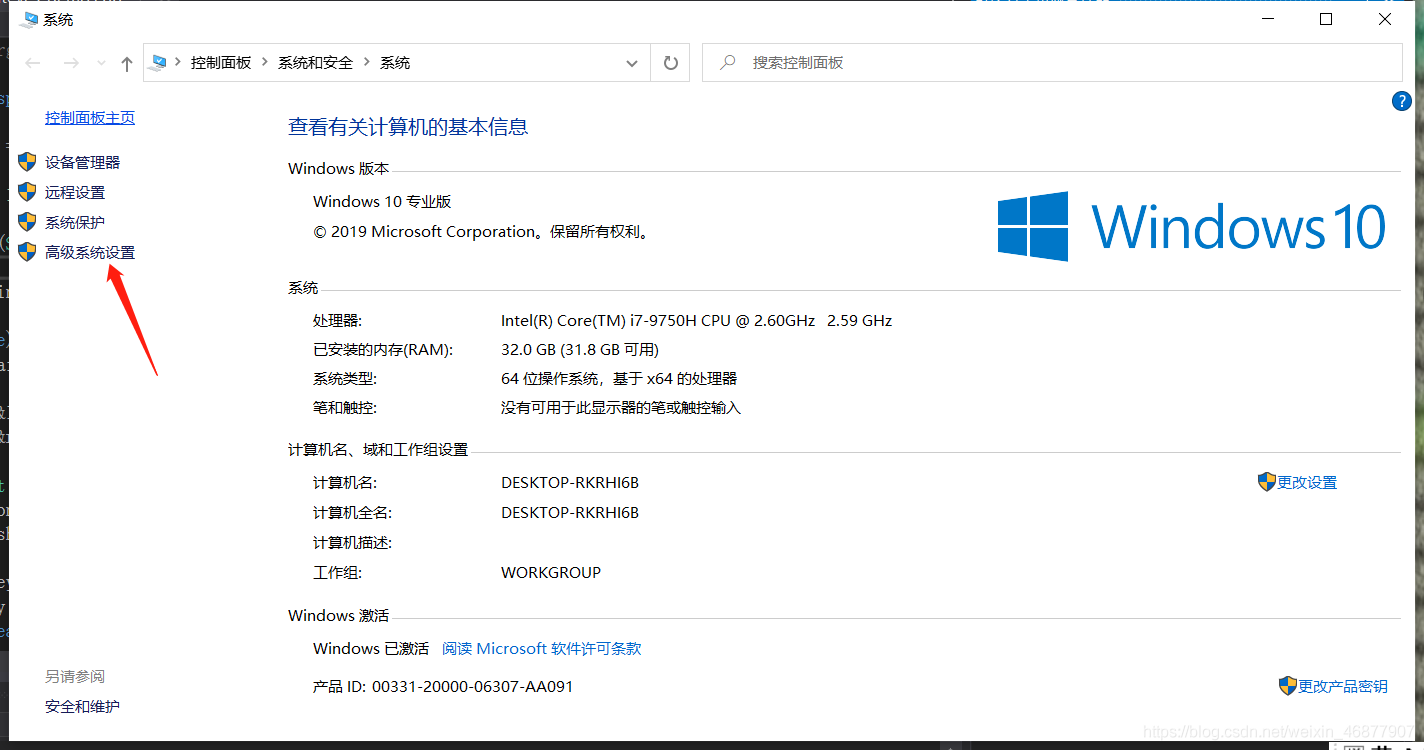Click the processor value Intel Core i7-9750H
The image size is (1424, 750).
pyautogui.click(x=696, y=320)
